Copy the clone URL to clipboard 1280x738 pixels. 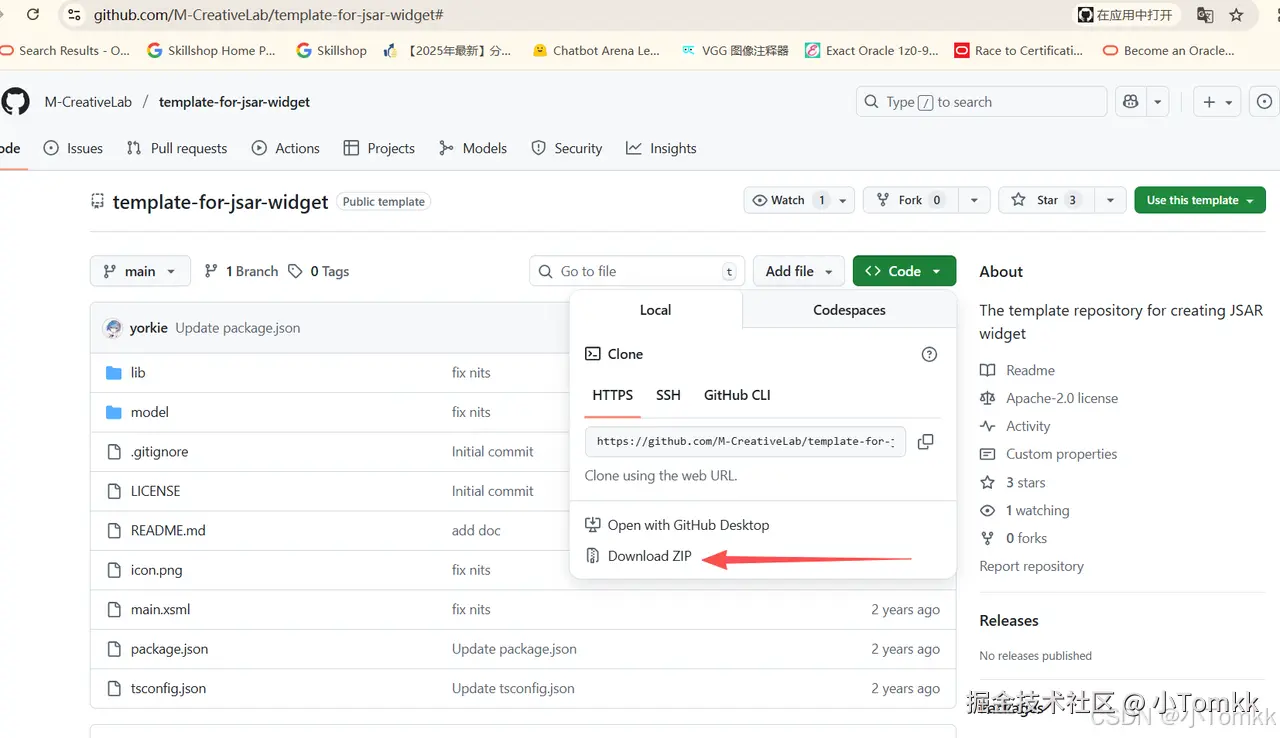926,441
